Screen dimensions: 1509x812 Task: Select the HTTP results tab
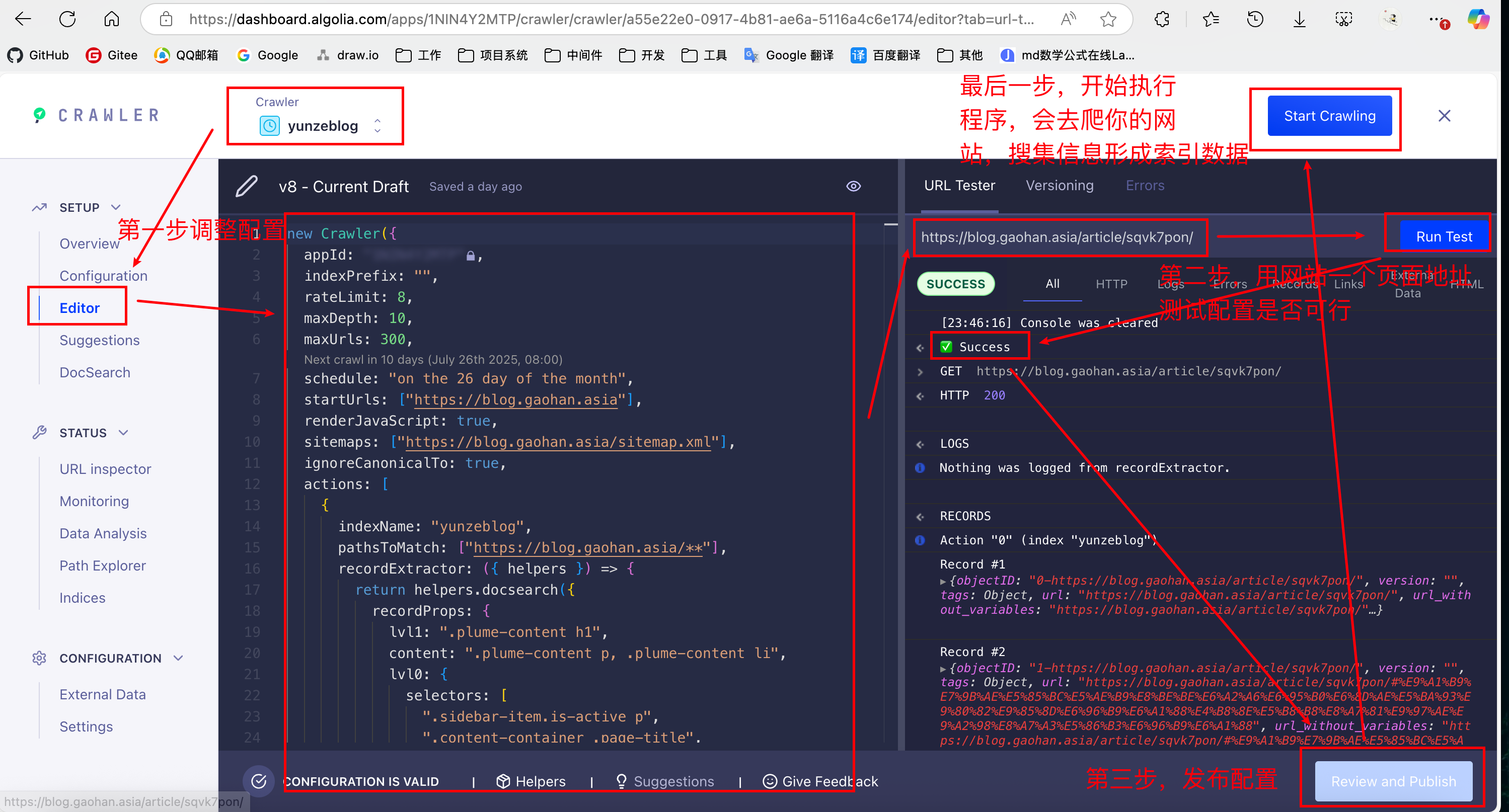pyautogui.click(x=1111, y=284)
